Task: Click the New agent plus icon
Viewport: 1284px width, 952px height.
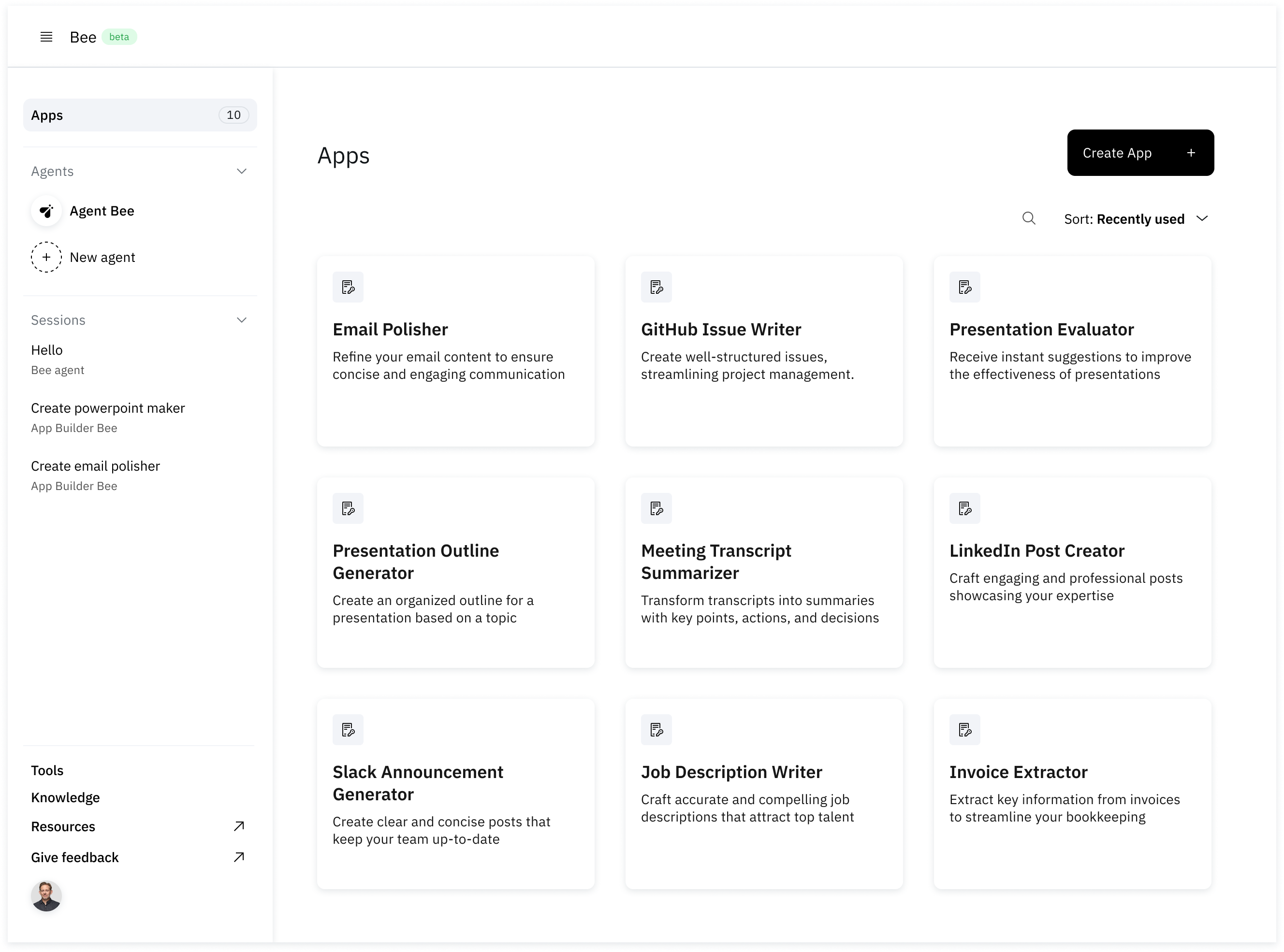Action: [46, 257]
